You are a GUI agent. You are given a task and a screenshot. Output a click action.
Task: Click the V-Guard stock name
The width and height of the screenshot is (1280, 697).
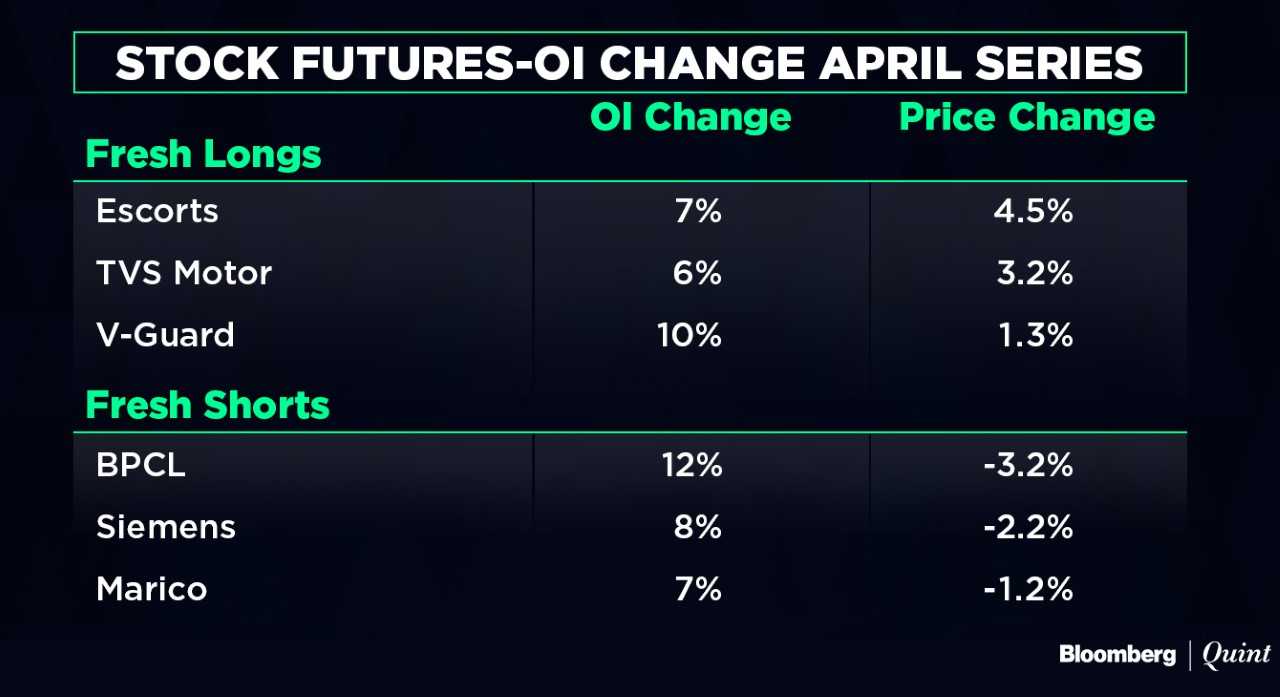165,334
